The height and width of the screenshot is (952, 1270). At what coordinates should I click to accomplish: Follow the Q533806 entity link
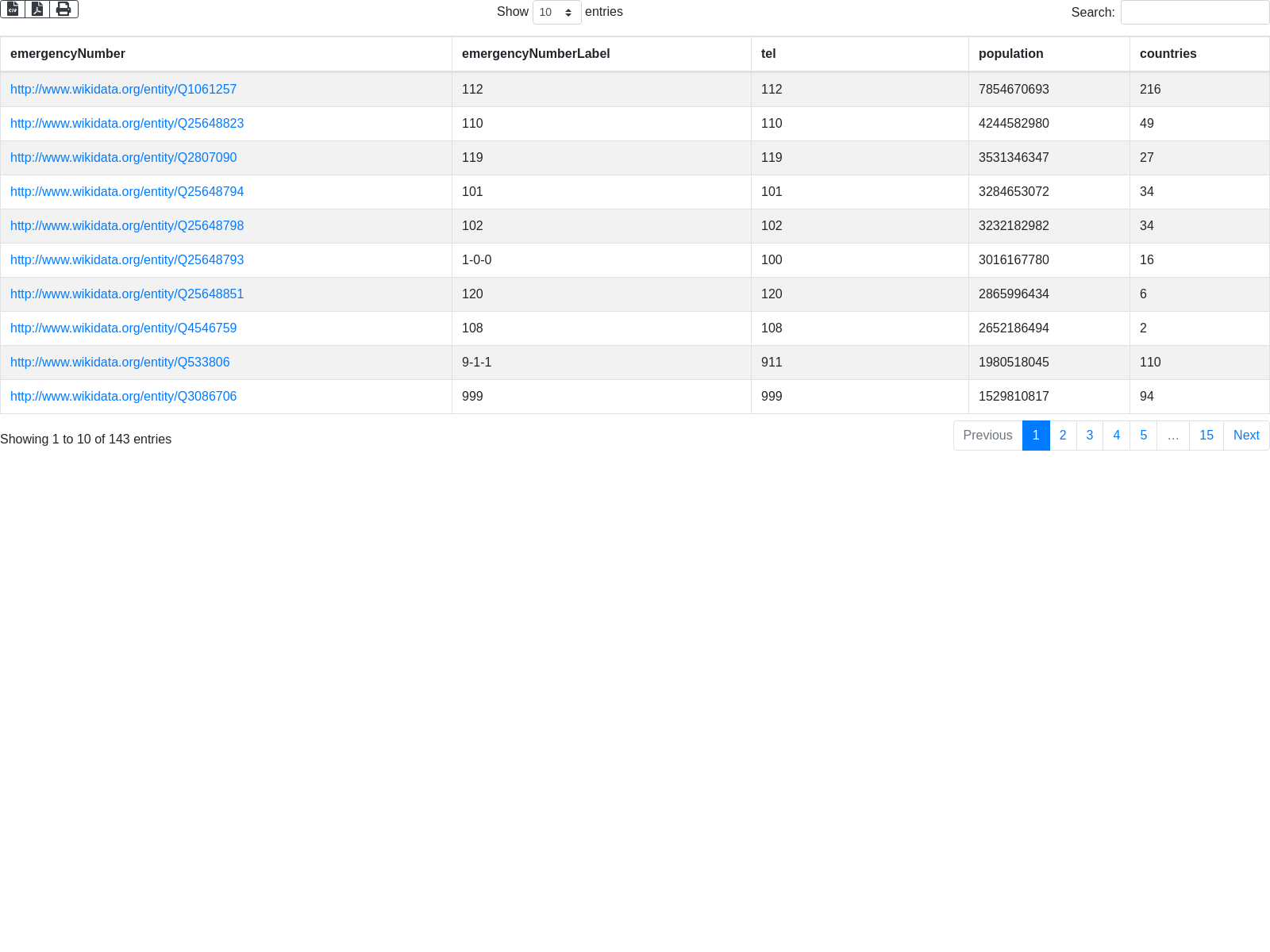coord(120,363)
